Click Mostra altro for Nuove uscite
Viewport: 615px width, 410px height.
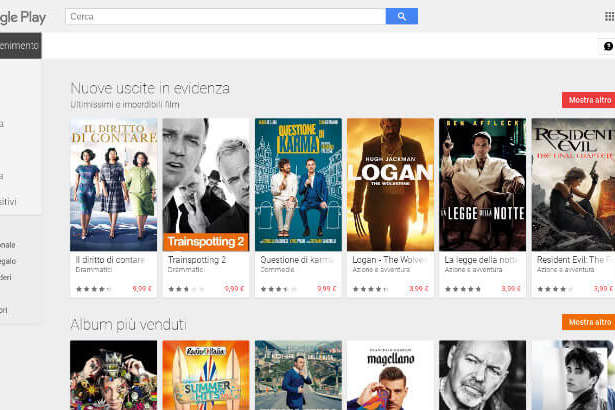click(588, 100)
